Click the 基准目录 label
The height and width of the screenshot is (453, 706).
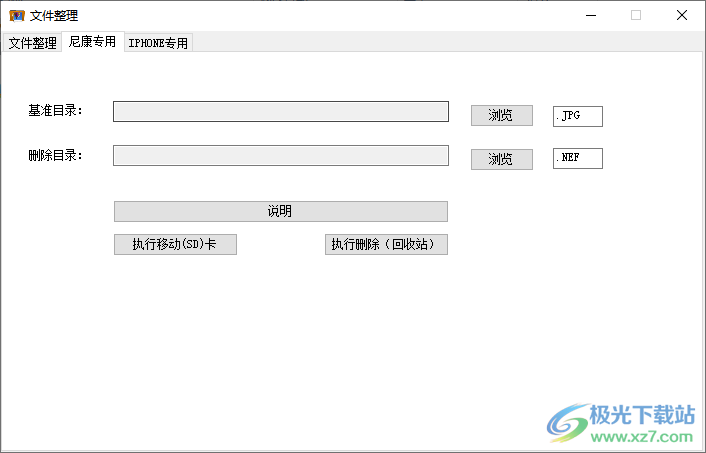pos(55,110)
